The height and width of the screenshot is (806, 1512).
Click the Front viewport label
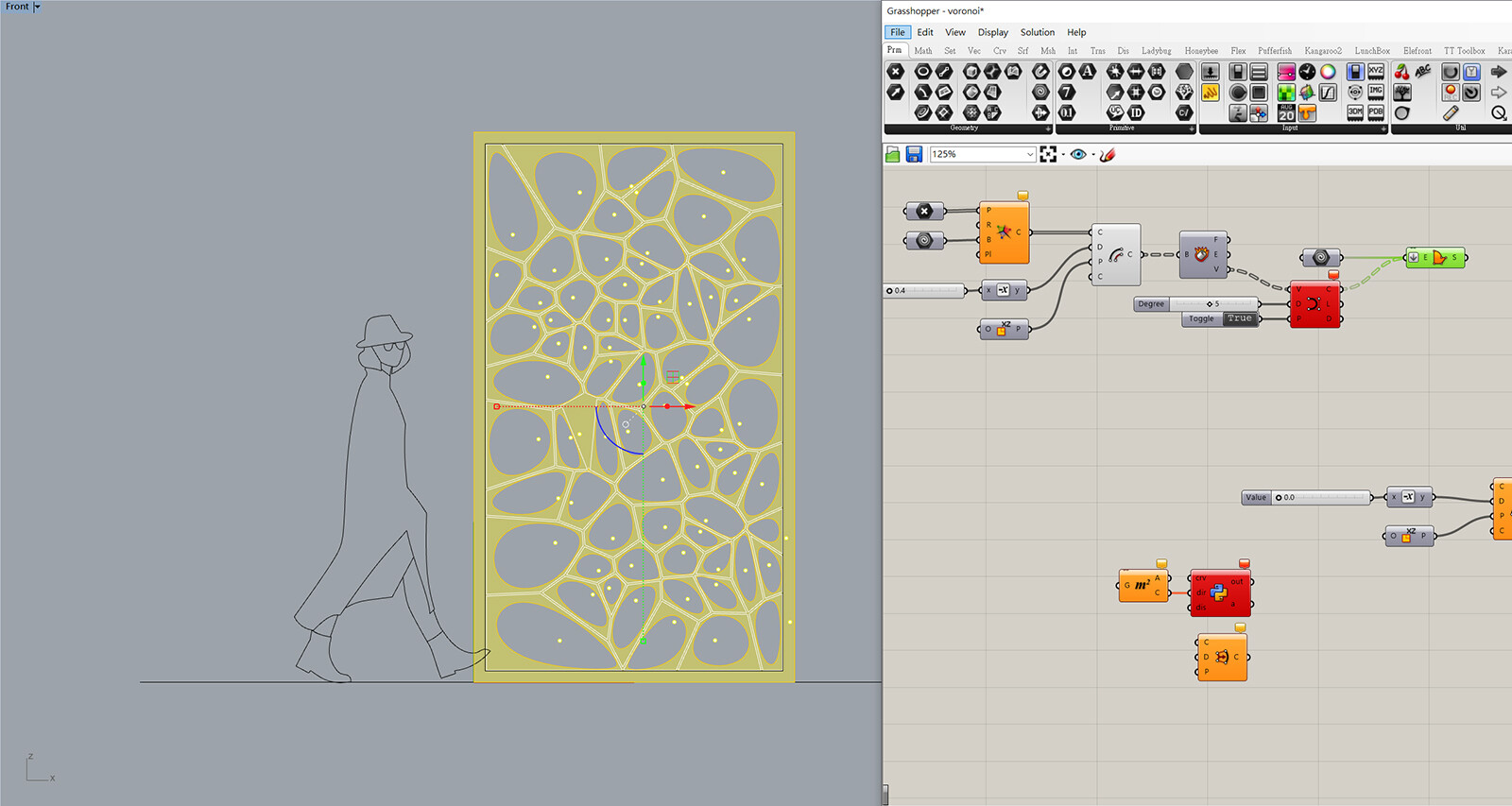click(17, 7)
